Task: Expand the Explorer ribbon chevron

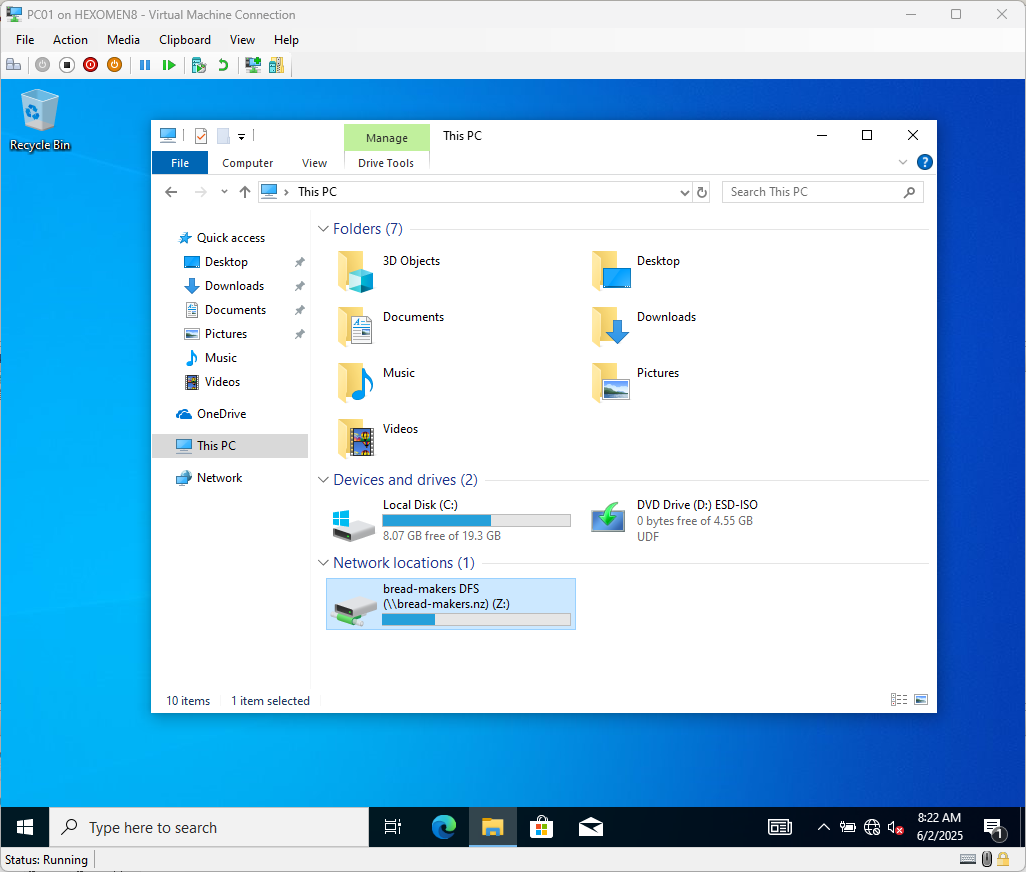Action: pos(903,162)
